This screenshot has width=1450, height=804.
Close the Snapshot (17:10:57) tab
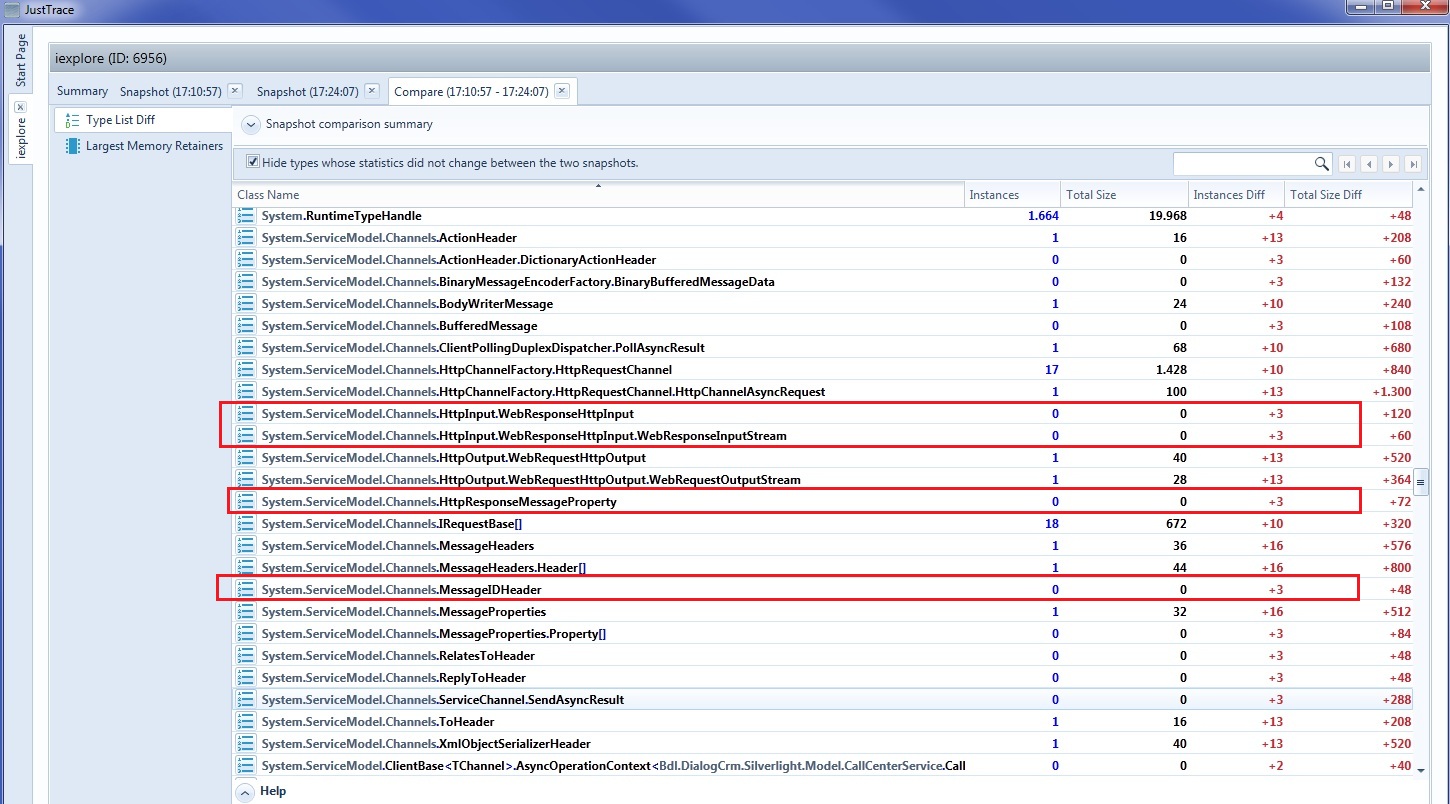click(x=235, y=90)
